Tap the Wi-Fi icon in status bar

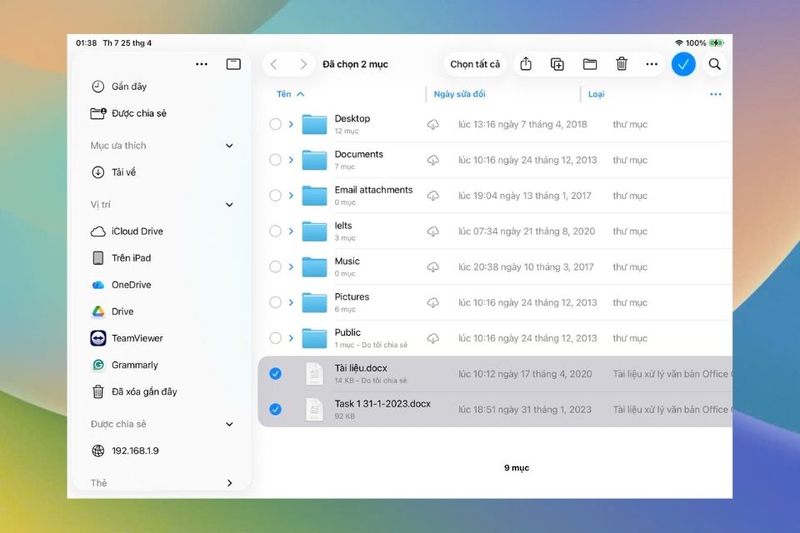pos(679,43)
